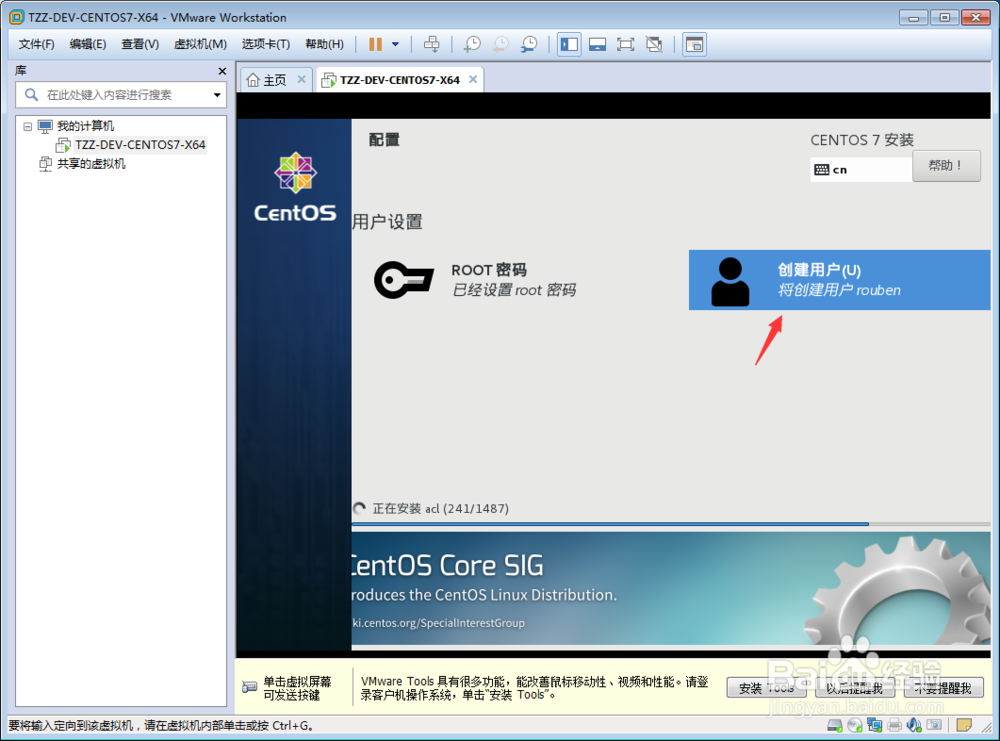The image size is (1000, 741).
Task: Click the CD/DVD drive status bar icon
Action: pos(855,725)
